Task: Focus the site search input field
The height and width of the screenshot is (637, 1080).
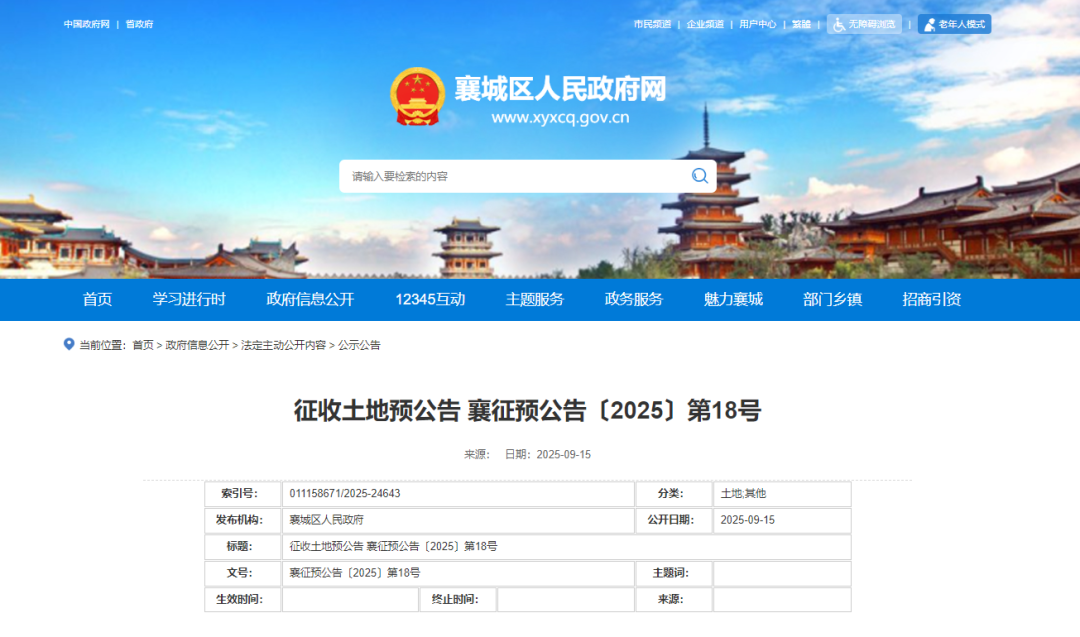Action: [510, 176]
